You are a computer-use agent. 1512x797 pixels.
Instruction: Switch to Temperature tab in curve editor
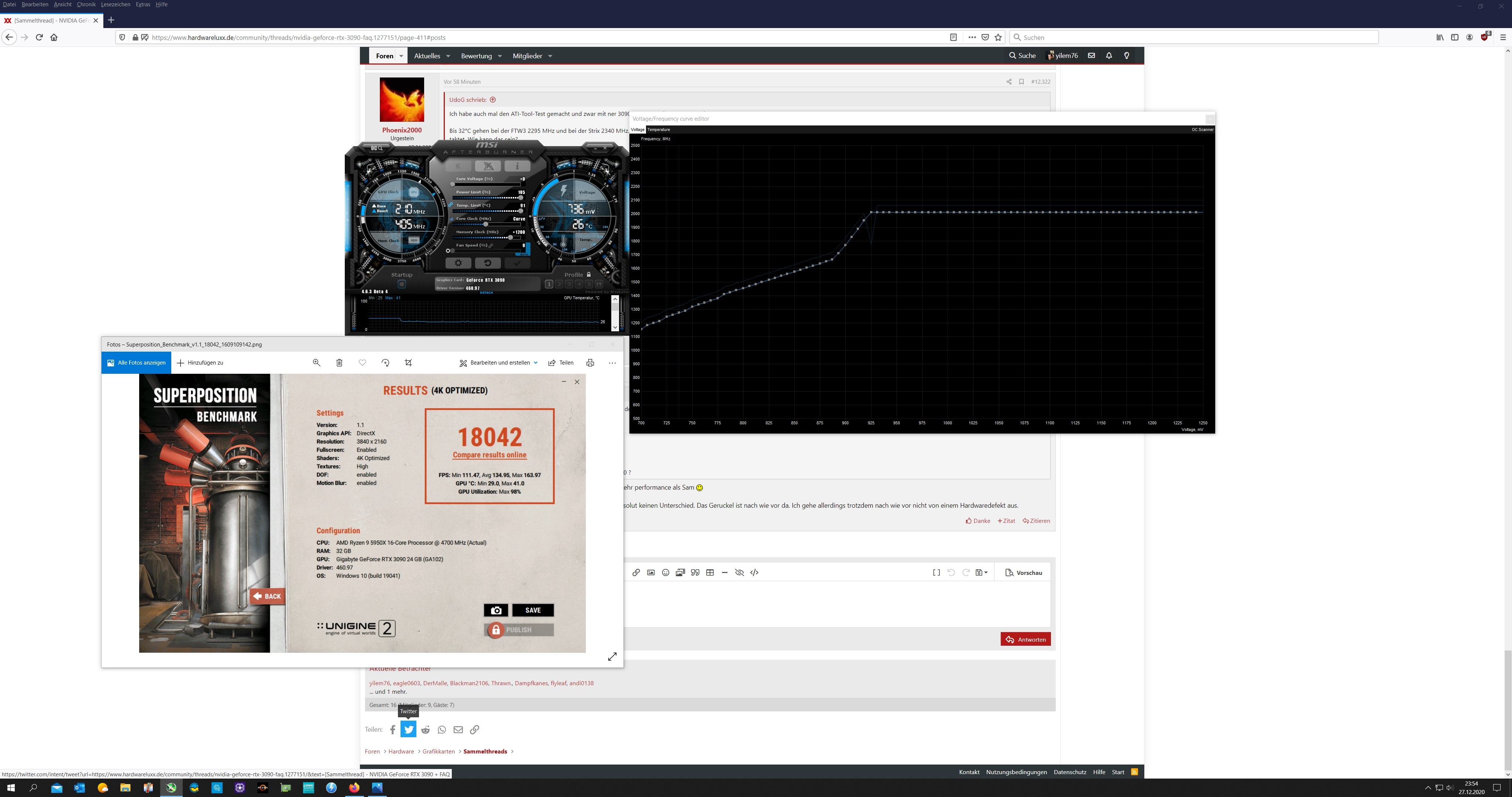coord(658,130)
